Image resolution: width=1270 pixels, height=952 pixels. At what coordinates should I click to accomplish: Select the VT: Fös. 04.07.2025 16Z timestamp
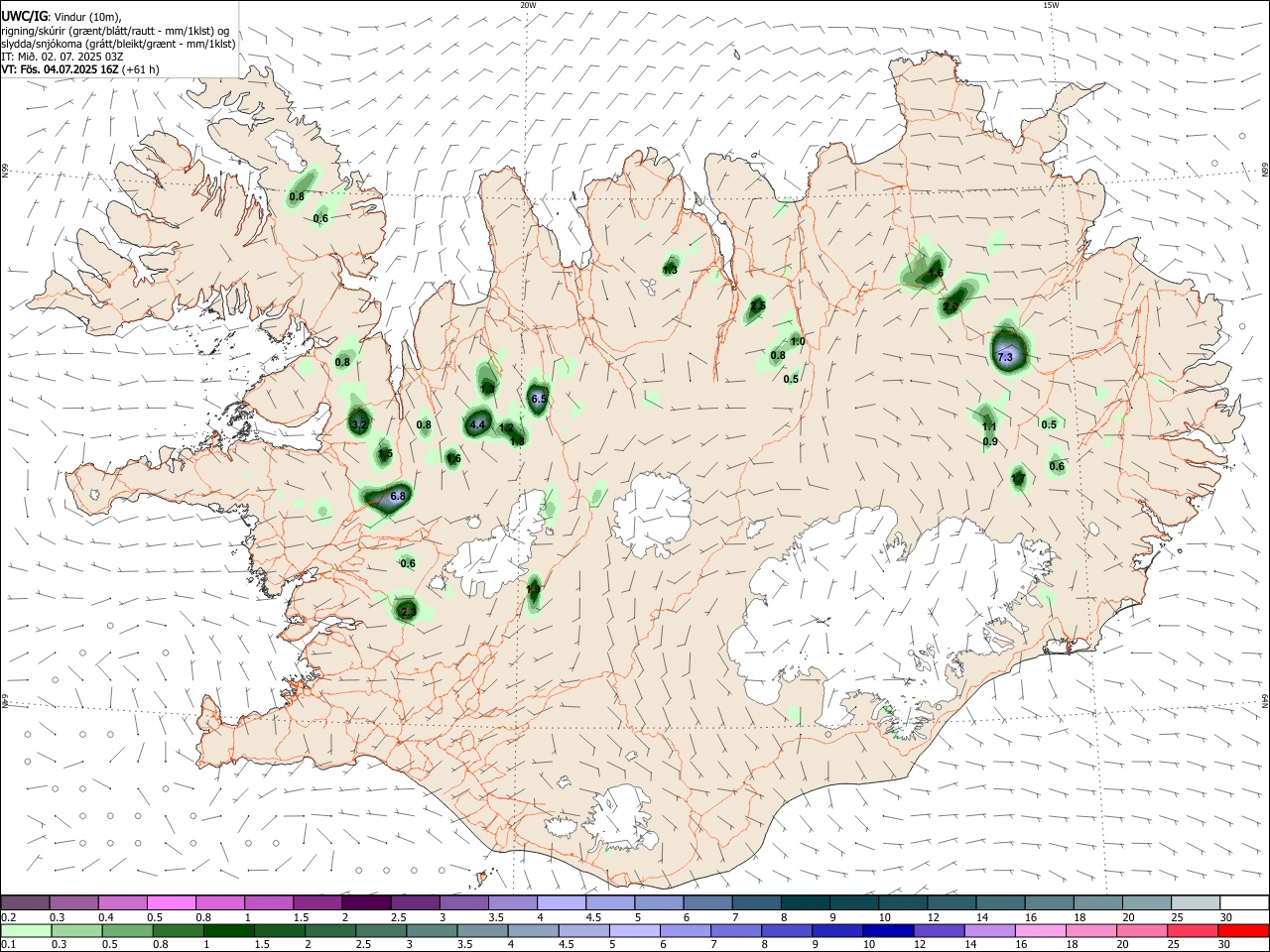[61, 69]
